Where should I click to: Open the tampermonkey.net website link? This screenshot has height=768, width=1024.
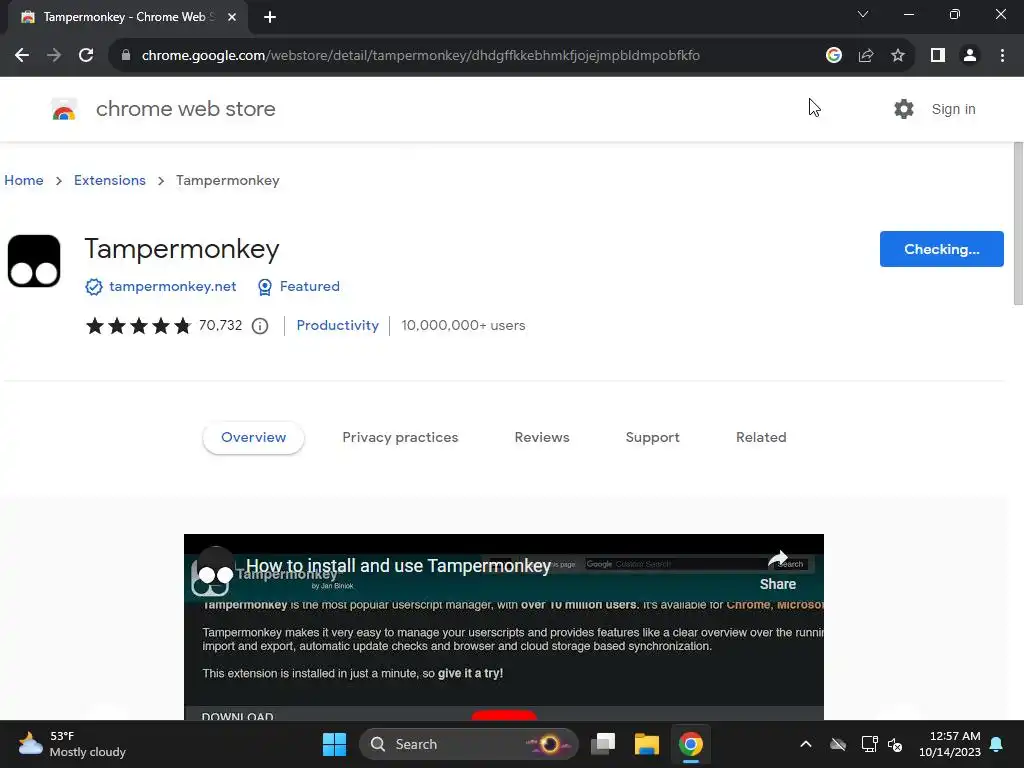[172, 287]
